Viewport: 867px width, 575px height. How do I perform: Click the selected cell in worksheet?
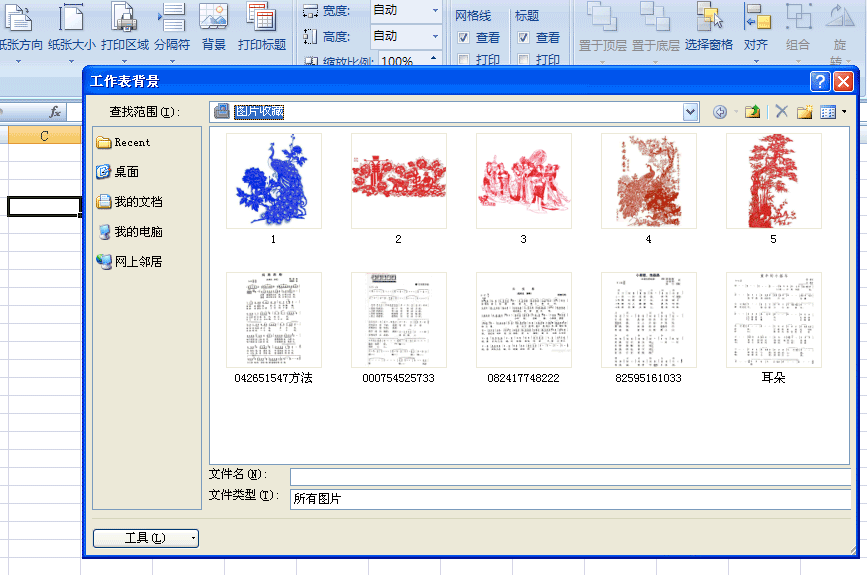(x=44, y=206)
